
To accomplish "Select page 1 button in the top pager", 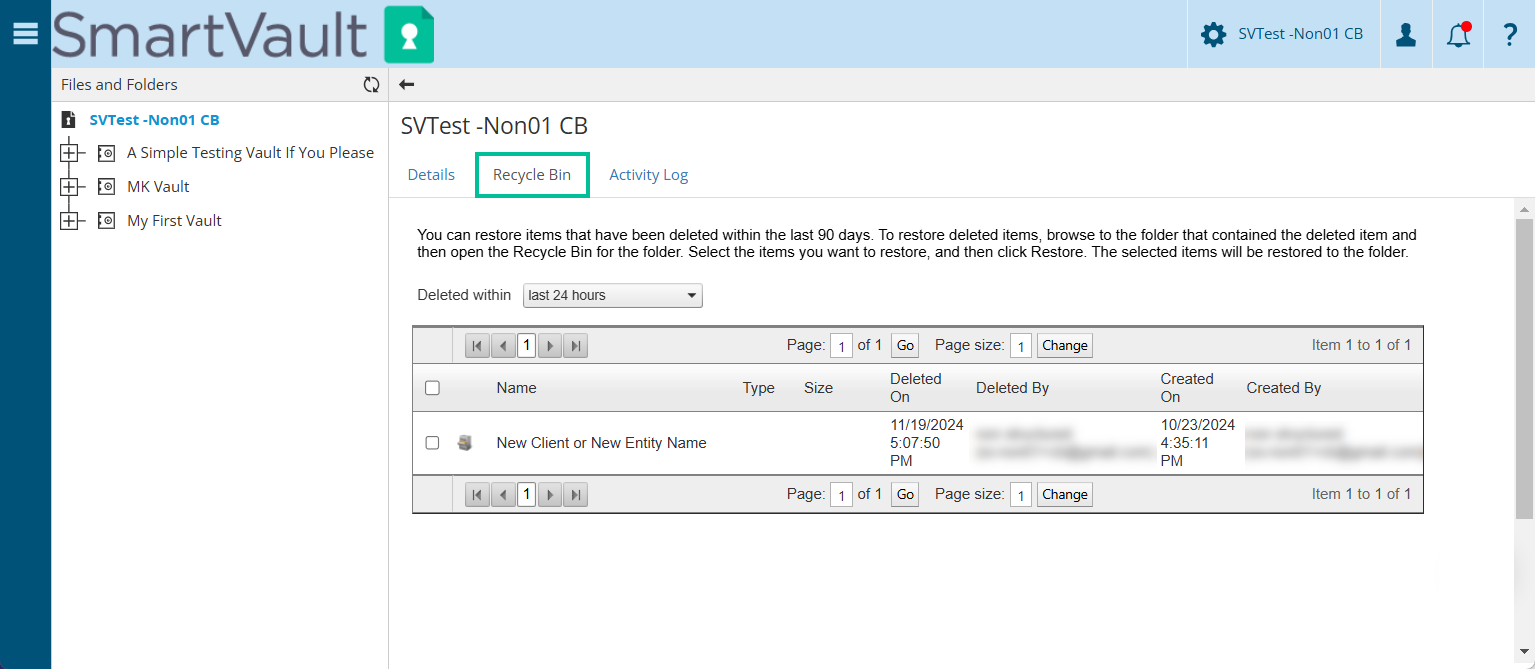I will coord(526,346).
